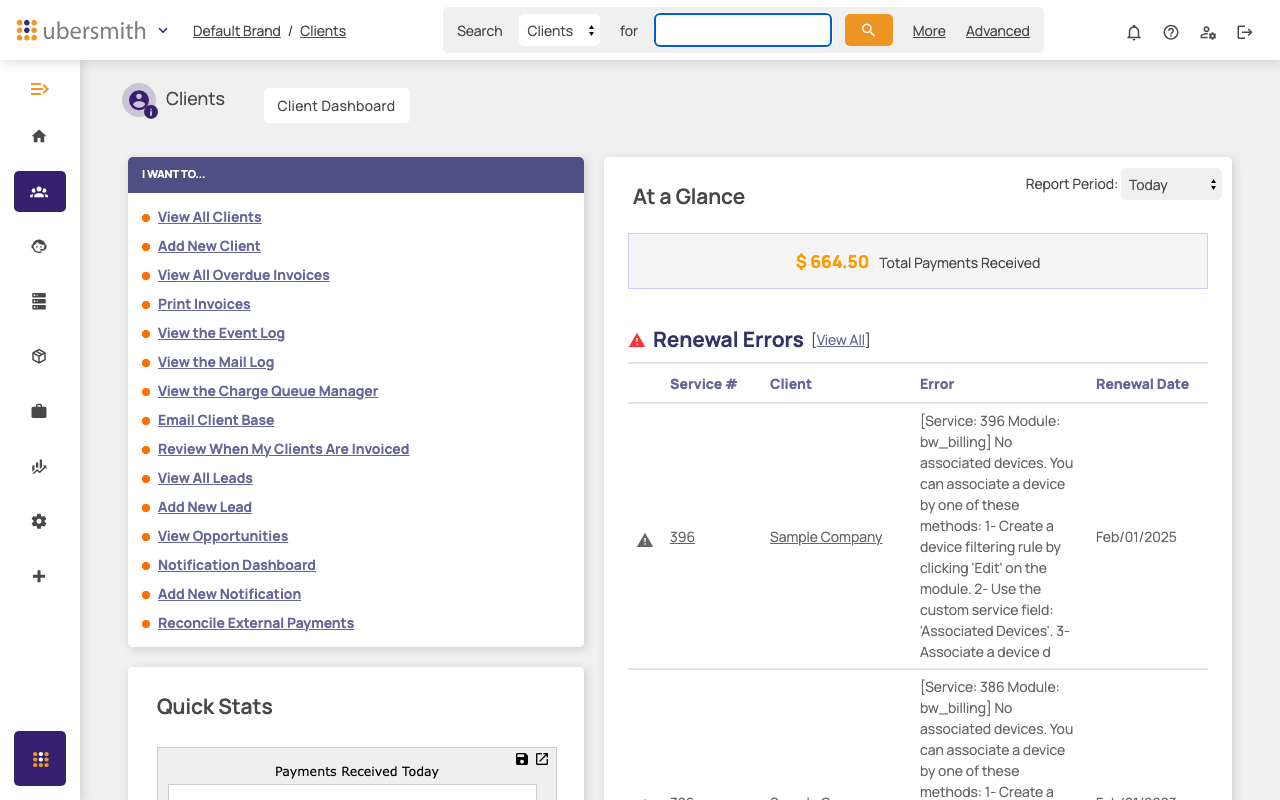Click the Client column header

[x=791, y=384]
